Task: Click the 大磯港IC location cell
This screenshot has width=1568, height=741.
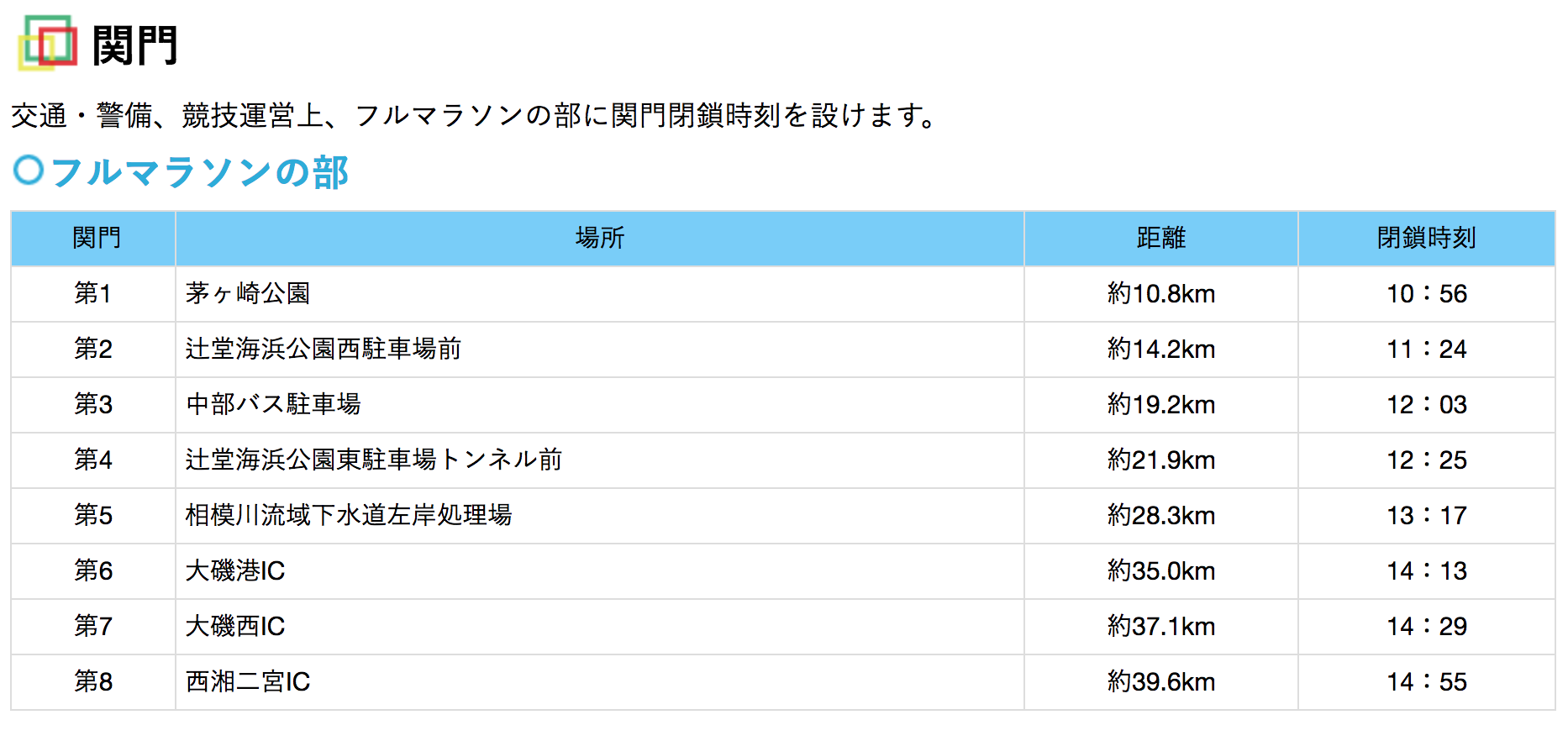Action: click(235, 570)
